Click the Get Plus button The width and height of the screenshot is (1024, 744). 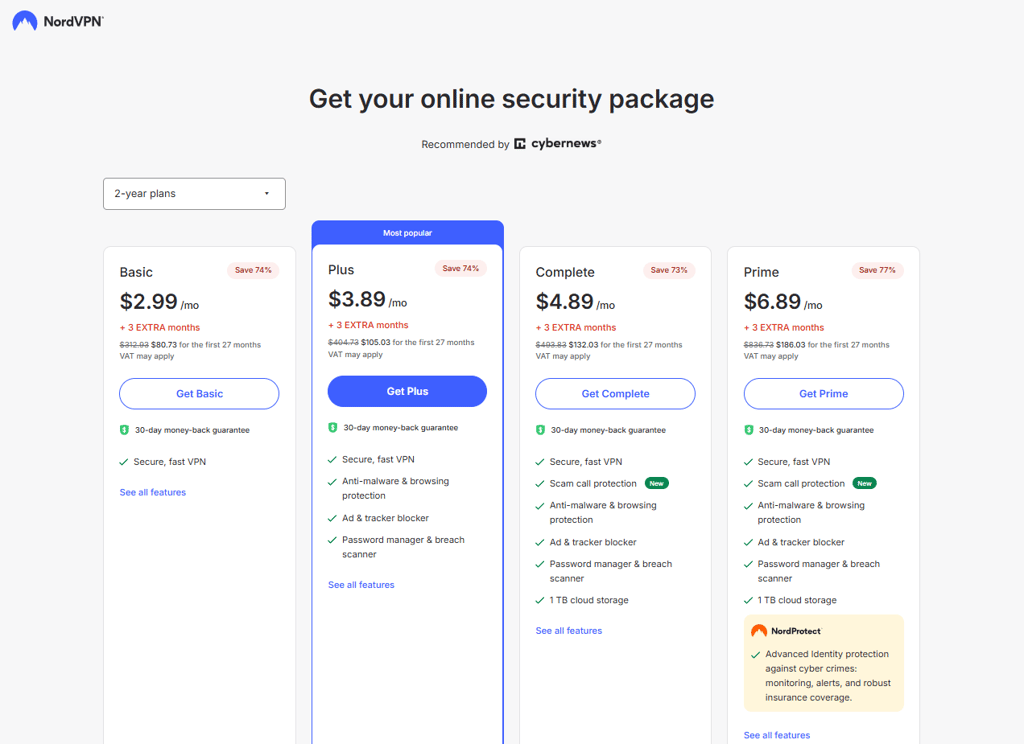(407, 391)
